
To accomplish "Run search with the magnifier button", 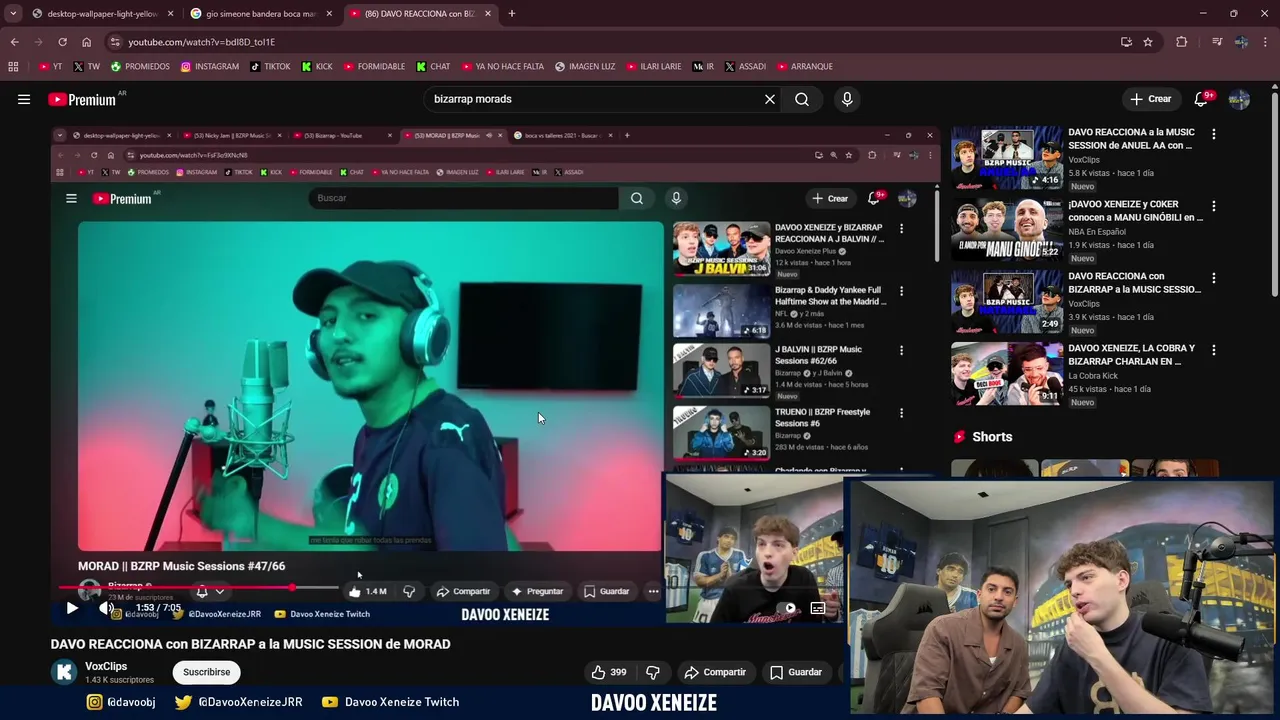I will (x=802, y=99).
